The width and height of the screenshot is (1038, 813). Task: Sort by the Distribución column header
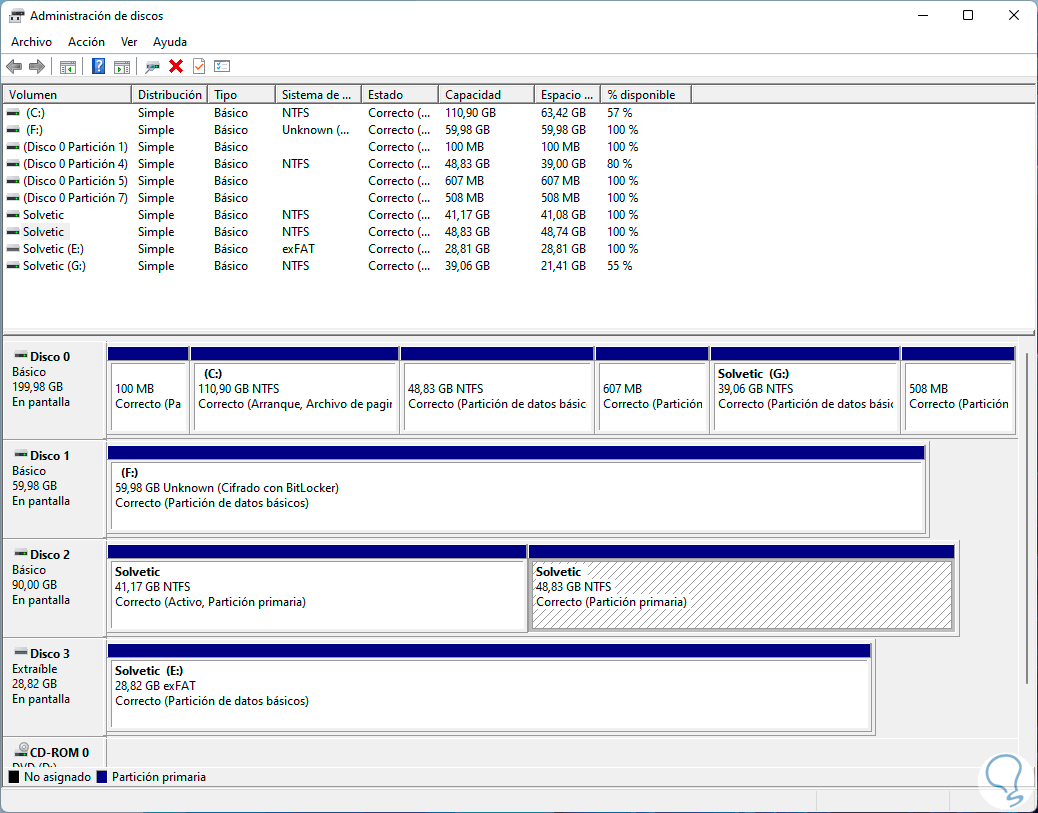pyautogui.click(x=169, y=95)
